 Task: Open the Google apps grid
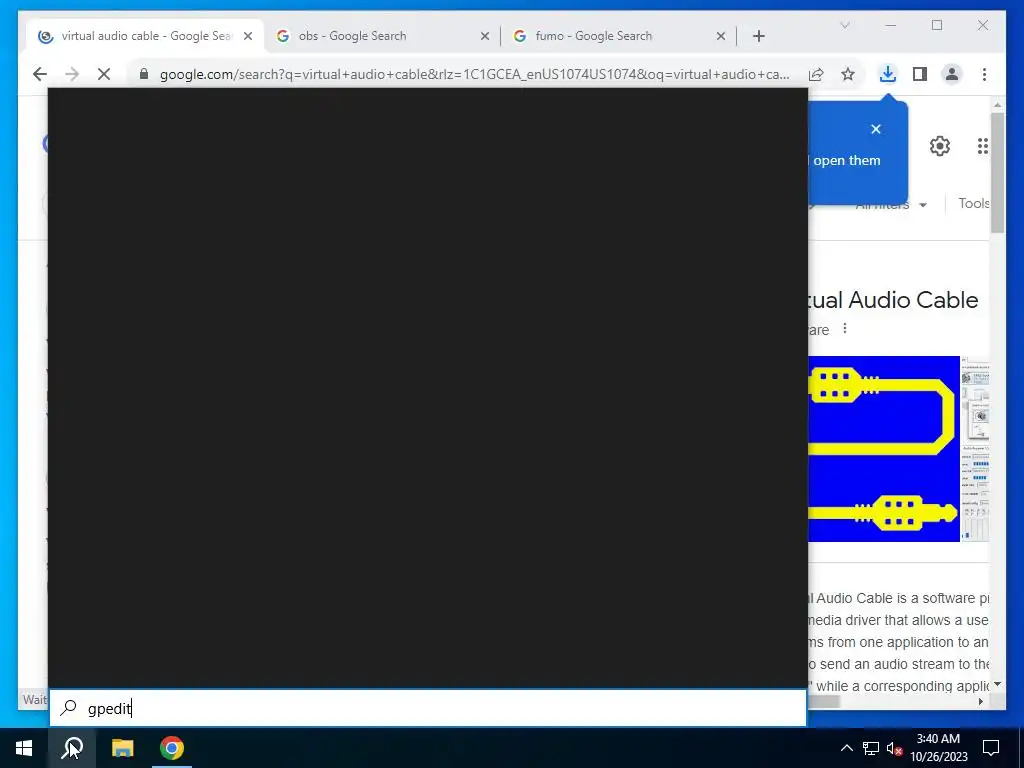(x=982, y=146)
